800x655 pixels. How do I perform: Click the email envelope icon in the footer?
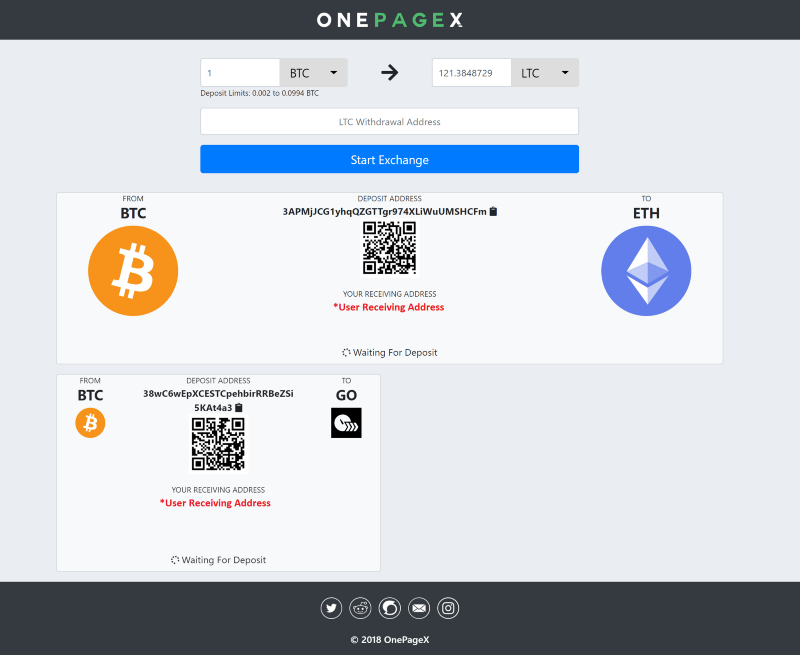click(x=419, y=608)
